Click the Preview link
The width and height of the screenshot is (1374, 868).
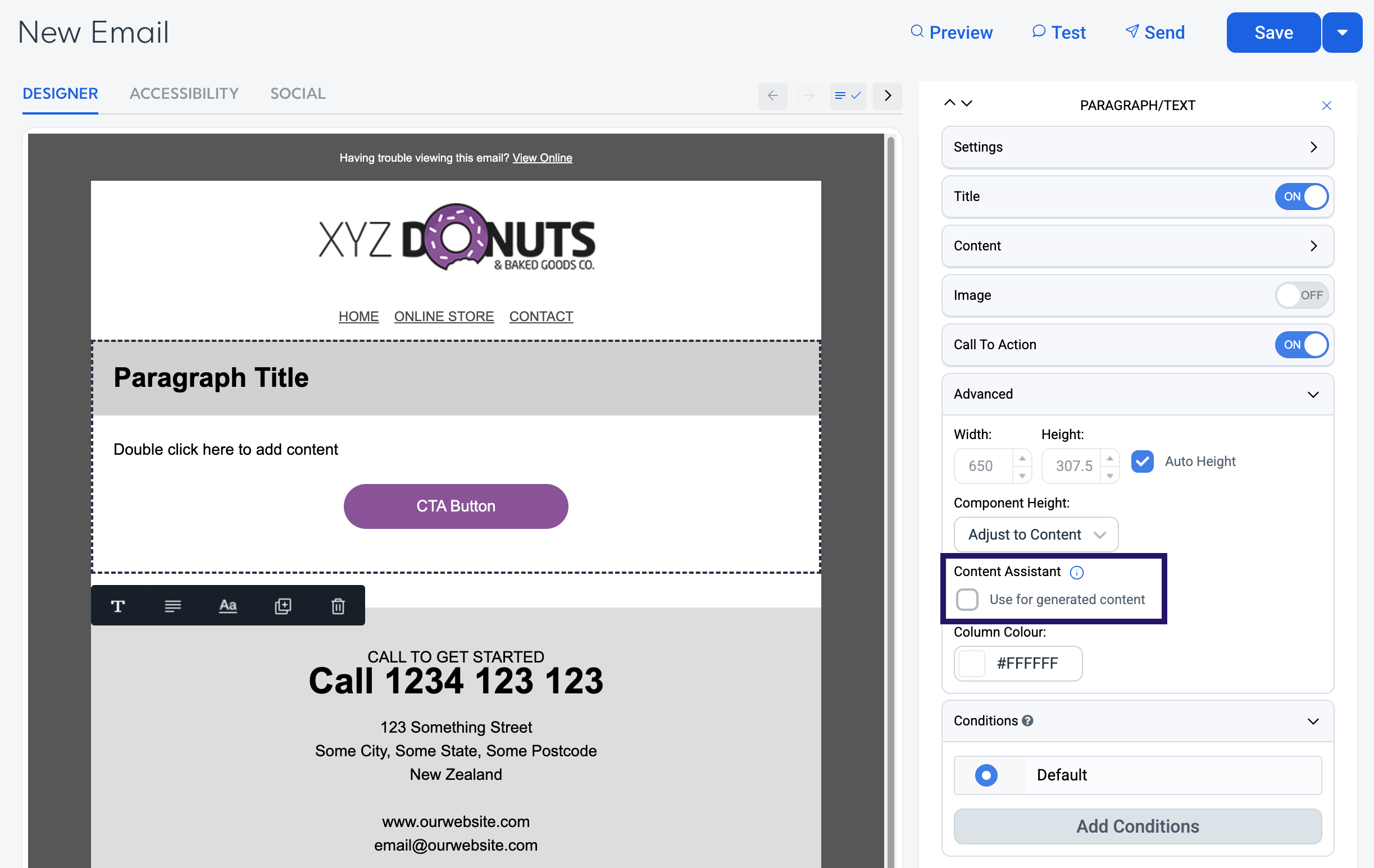pos(951,33)
